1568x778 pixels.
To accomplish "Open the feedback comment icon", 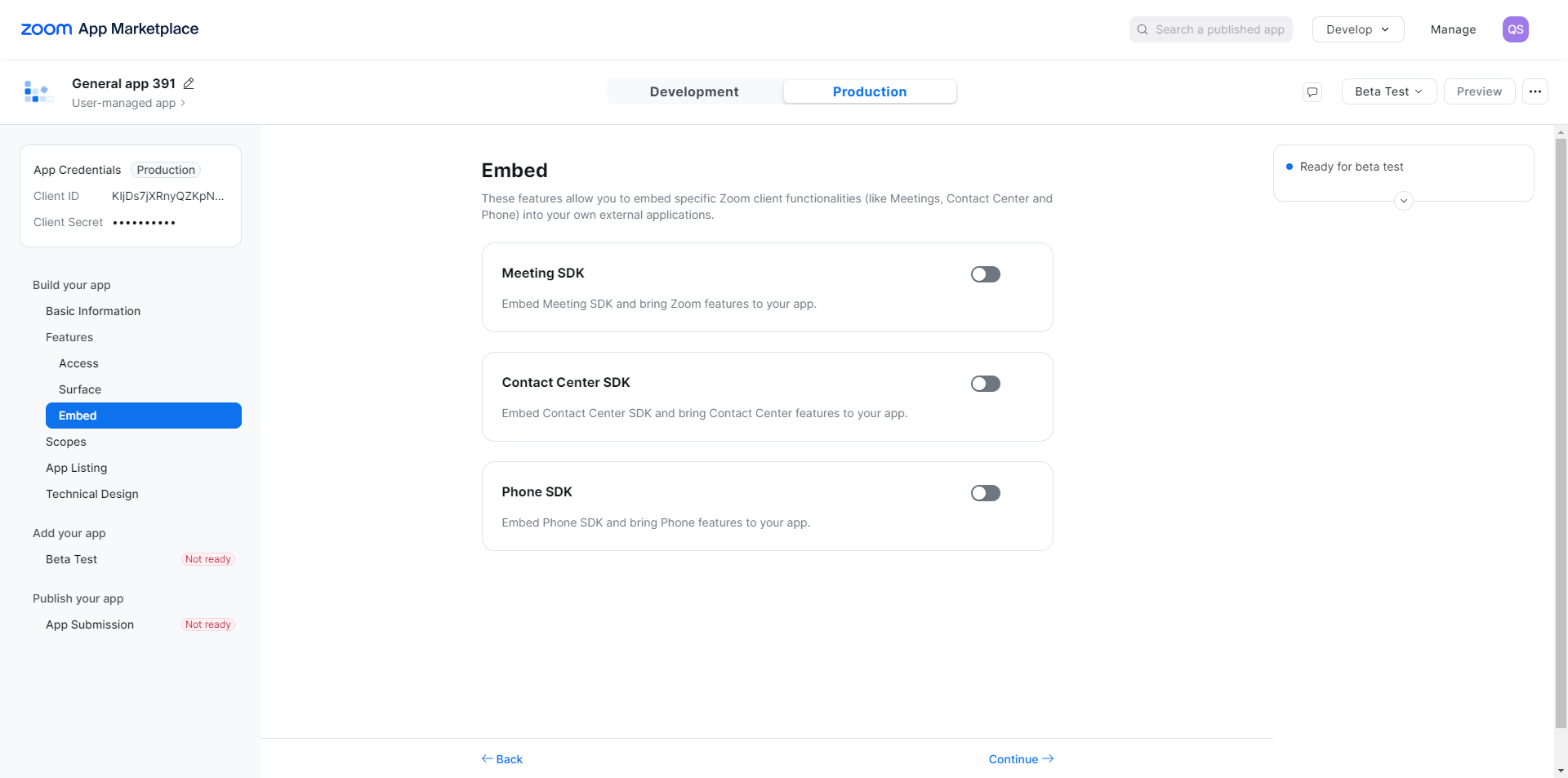I will 1312,91.
